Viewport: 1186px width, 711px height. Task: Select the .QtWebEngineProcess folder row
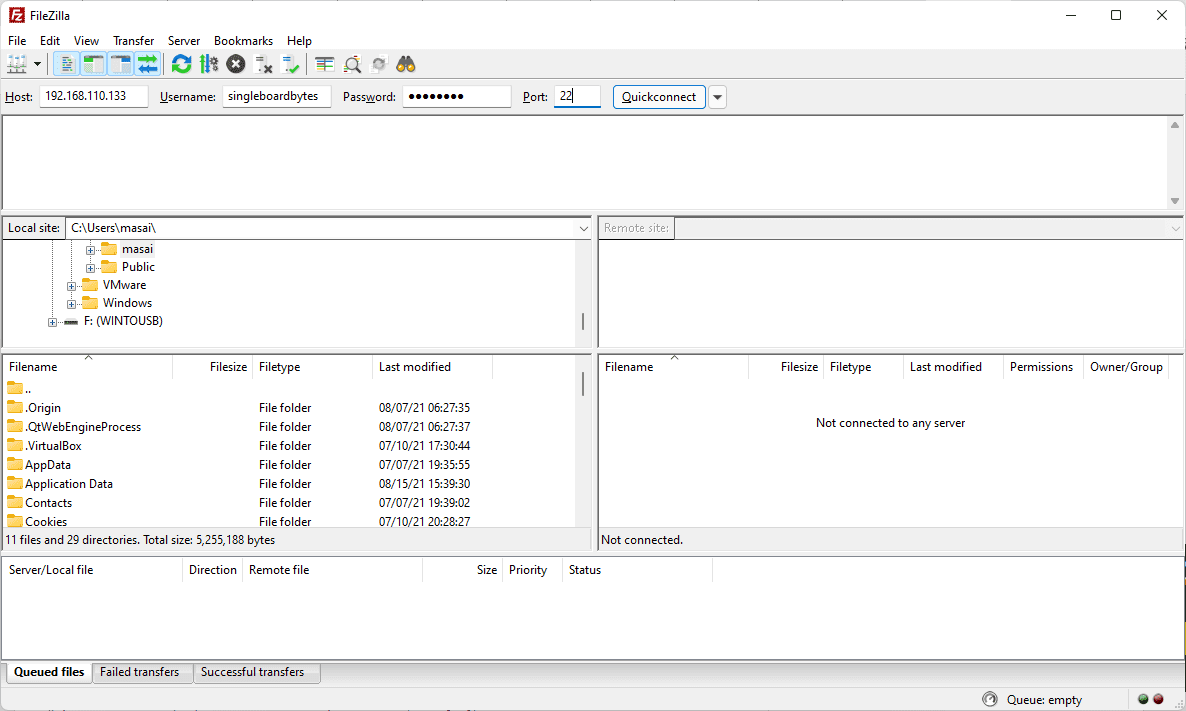[x=290, y=427]
